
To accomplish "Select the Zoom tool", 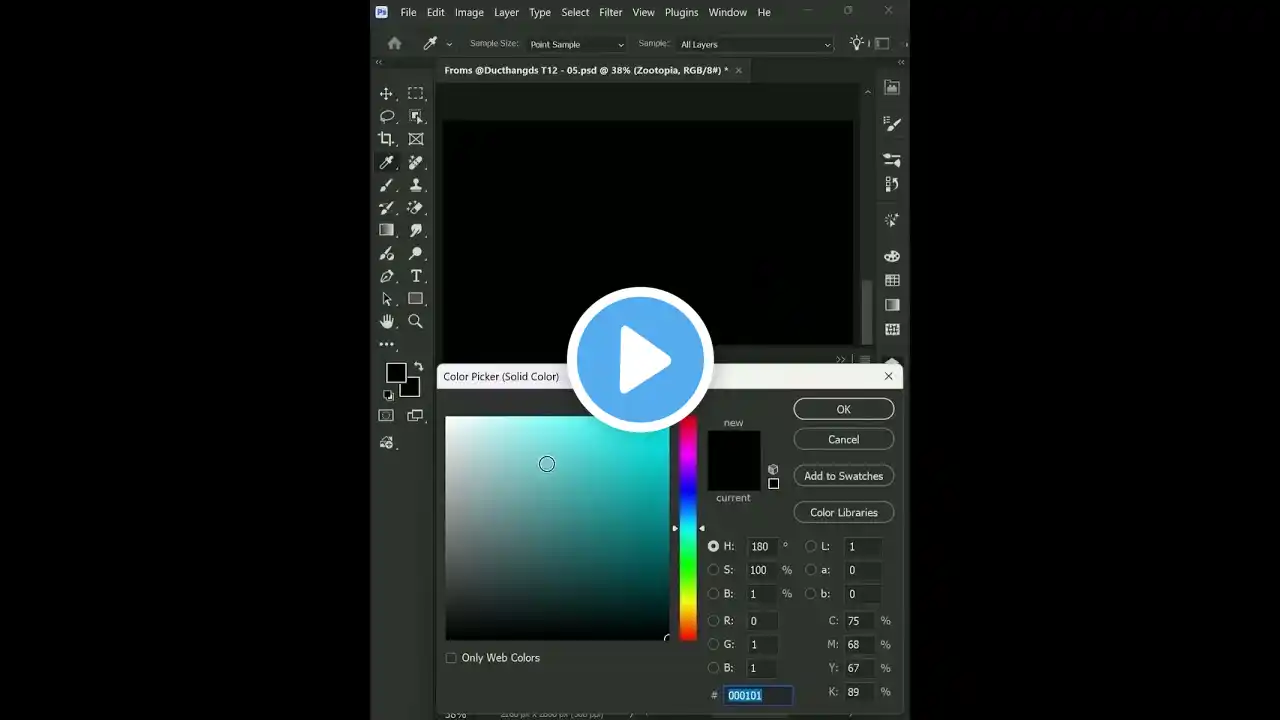I will [x=416, y=321].
